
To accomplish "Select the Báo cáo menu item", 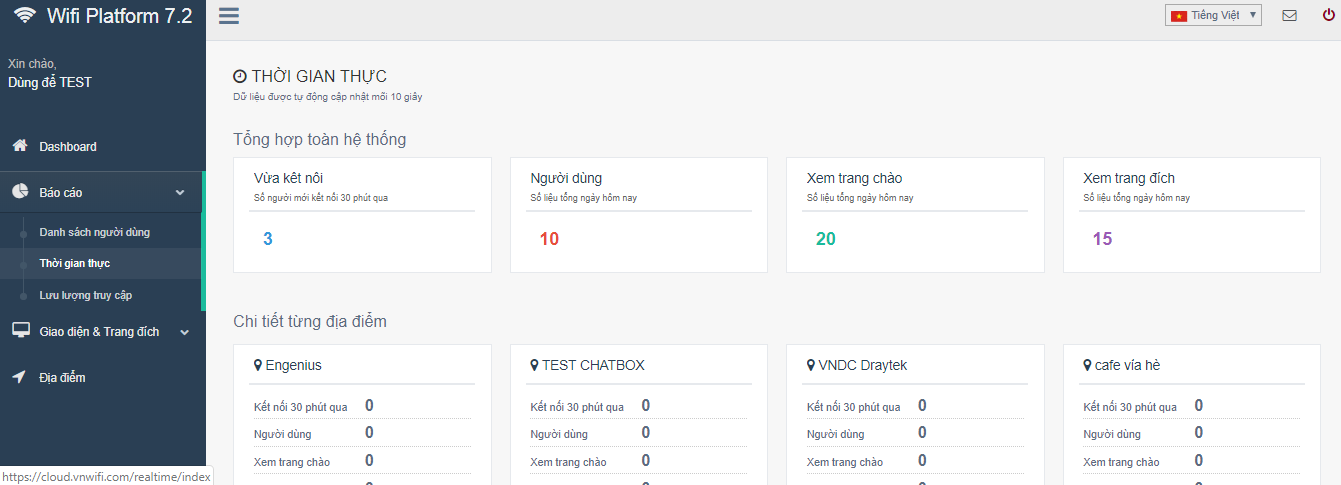I will point(101,192).
